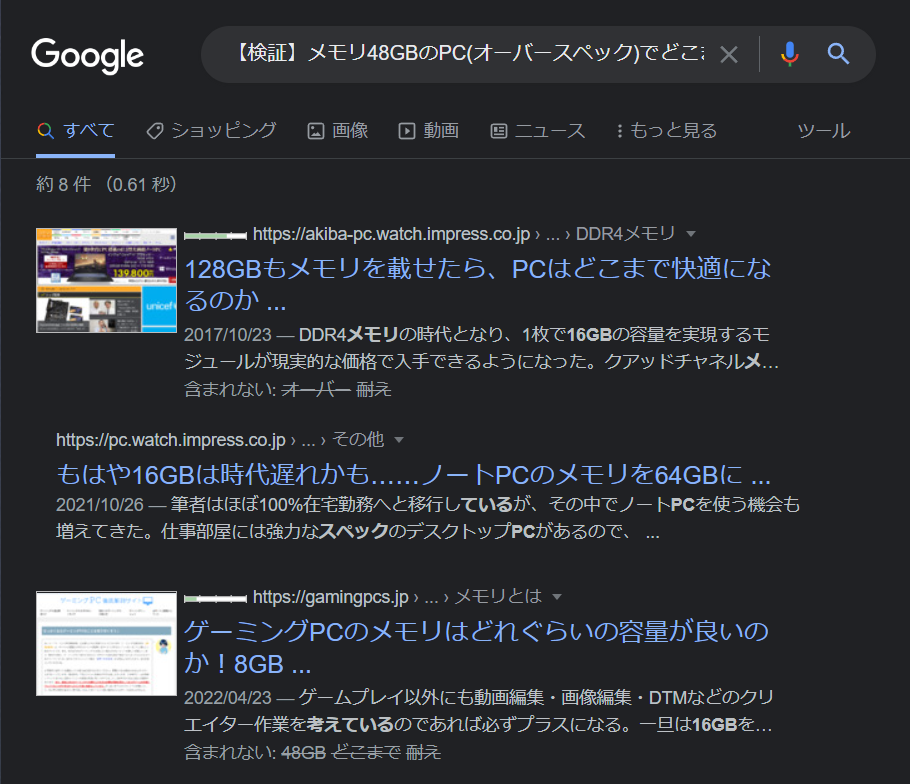Open the ショッピング tab

point(211,130)
